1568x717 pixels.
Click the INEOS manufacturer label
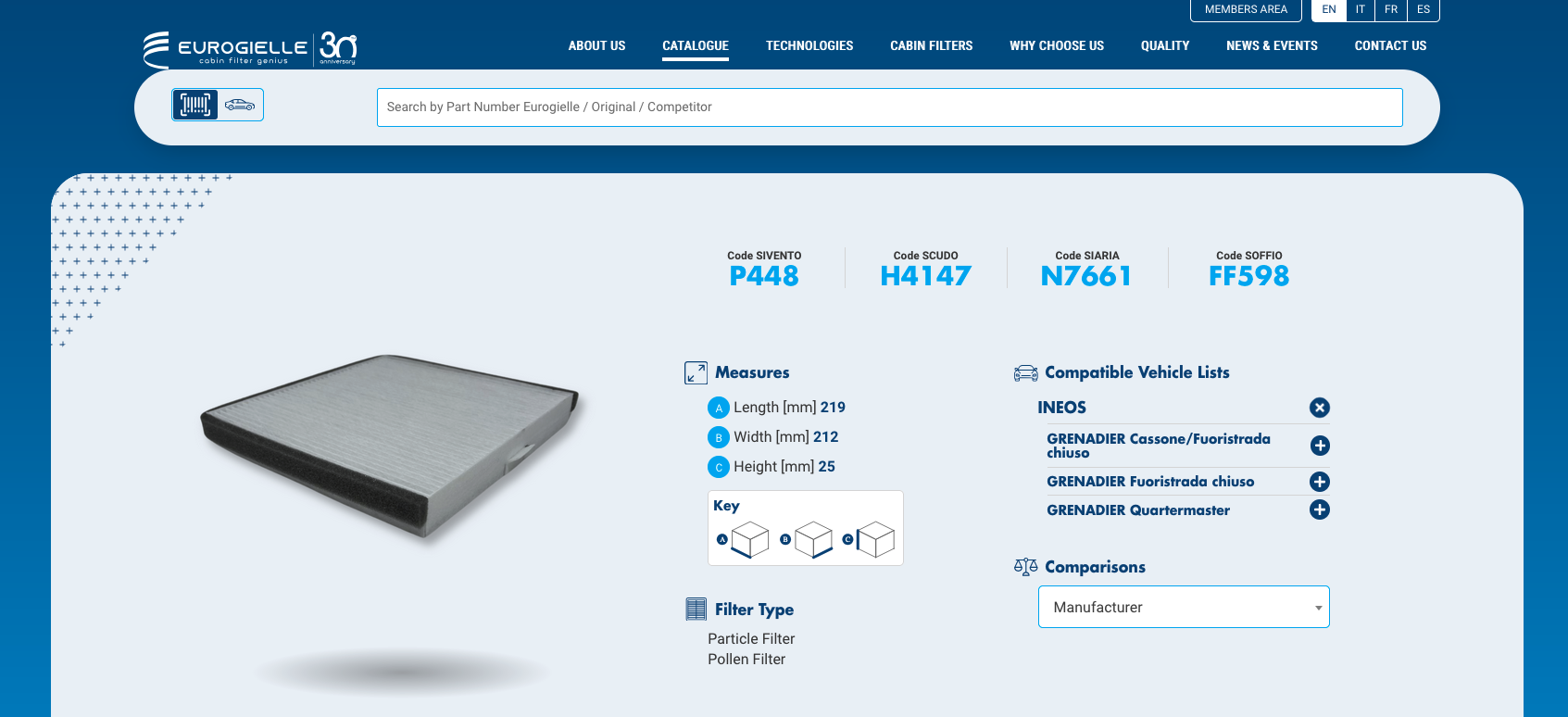coord(1061,408)
